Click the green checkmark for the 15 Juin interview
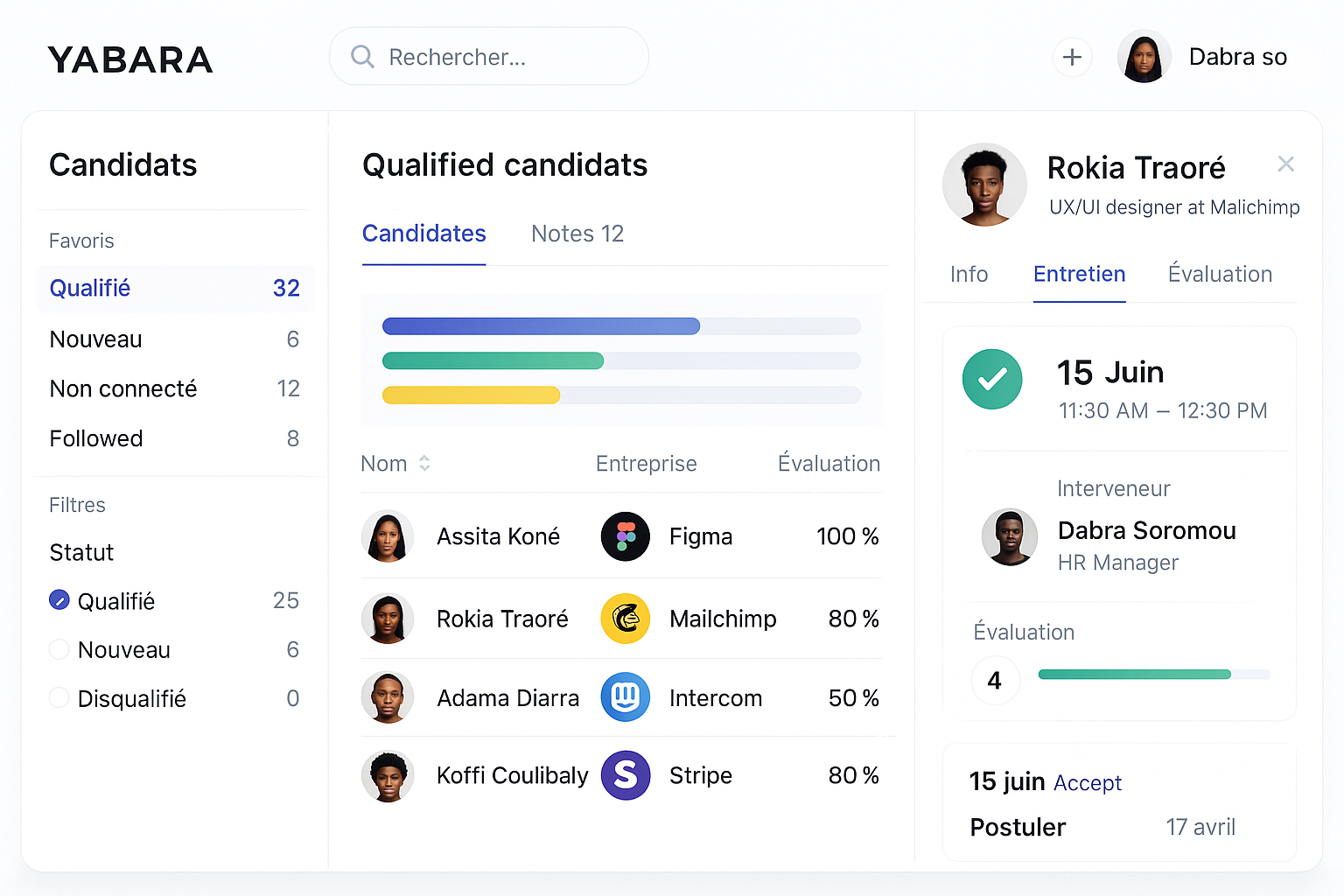 tap(992, 379)
